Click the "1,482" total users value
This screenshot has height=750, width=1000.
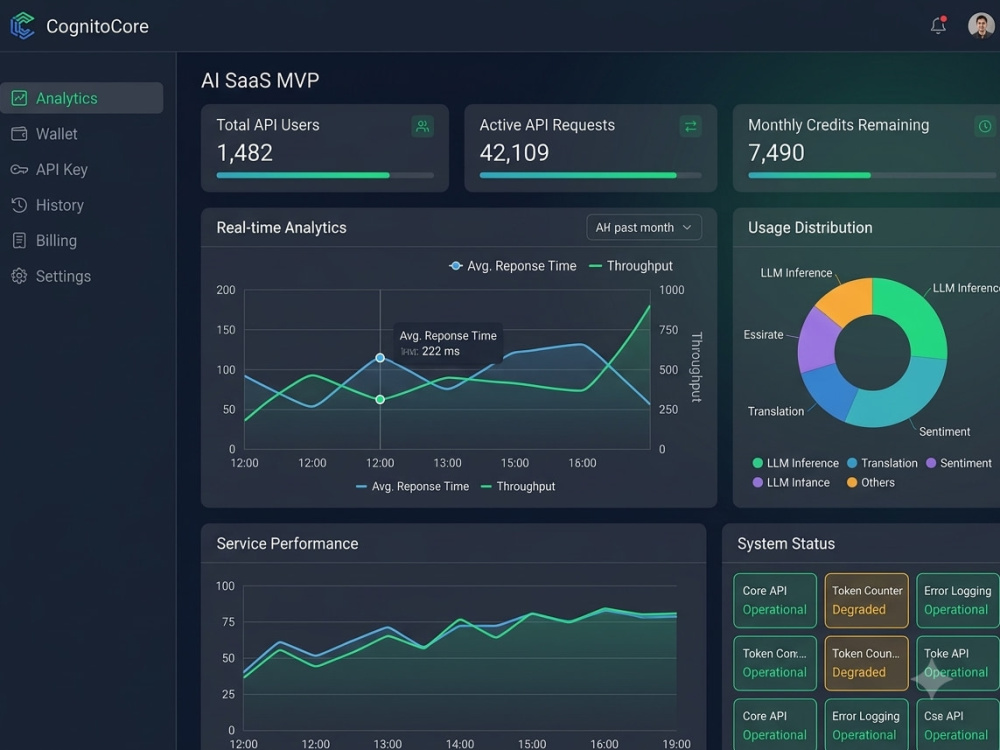coord(244,152)
